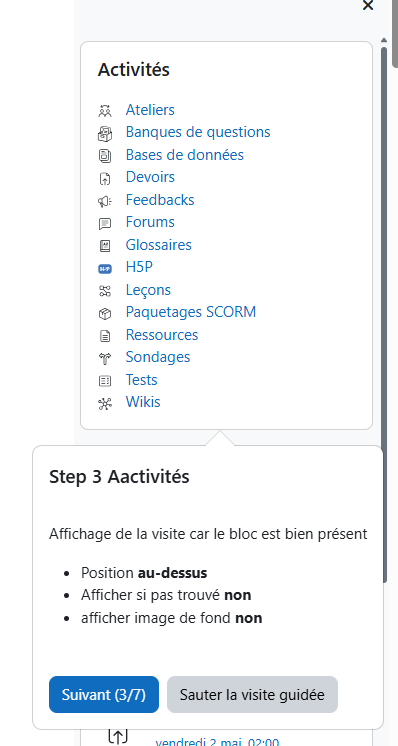Close the block drawer with X
This screenshot has height=746, width=398.
click(x=368, y=5)
